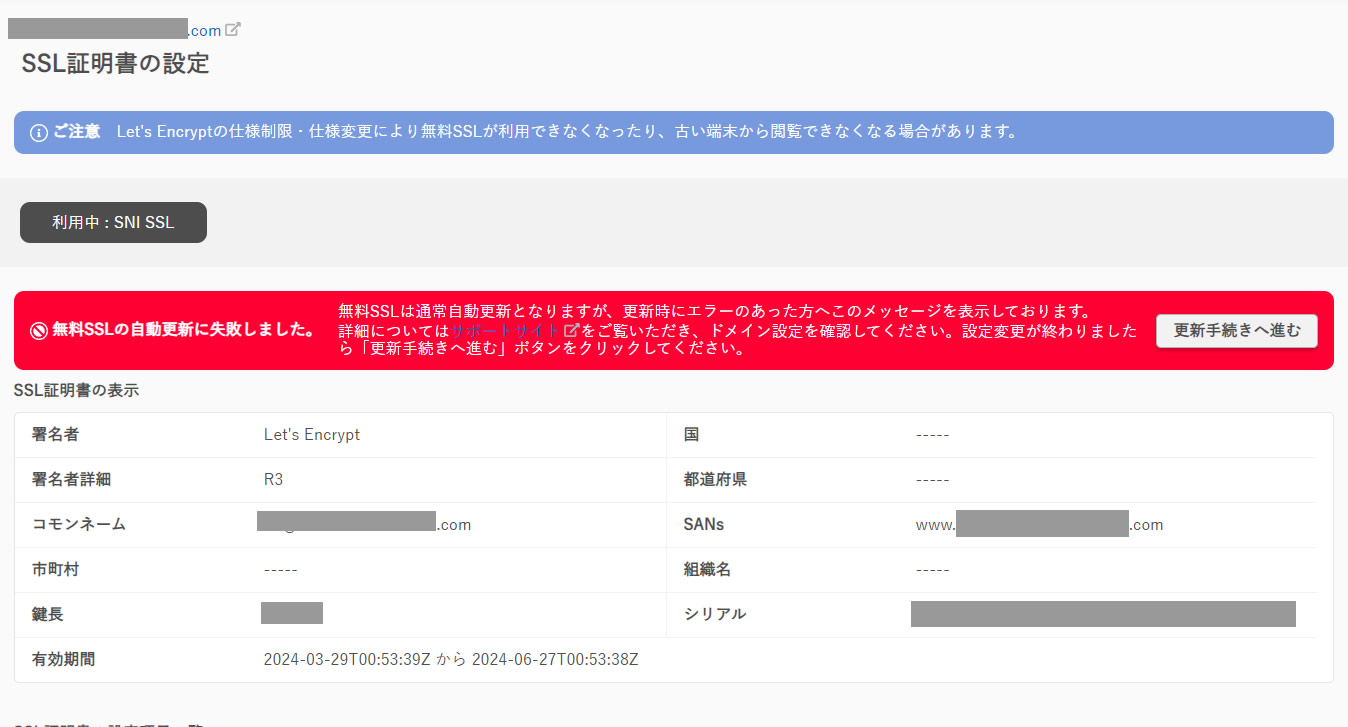Viewport: 1348px width, 727px height.
Task: Select the シリアル label
Action: pos(715,614)
